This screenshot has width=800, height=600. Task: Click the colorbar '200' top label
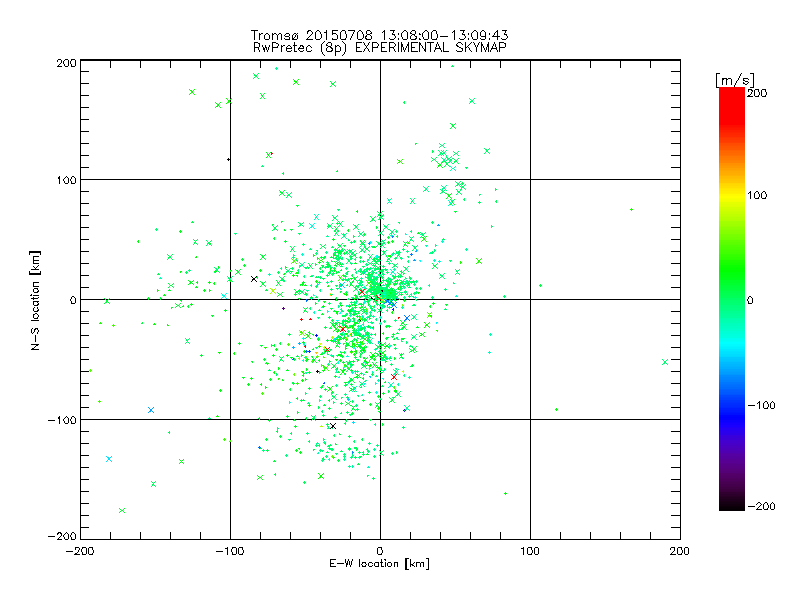757,93
